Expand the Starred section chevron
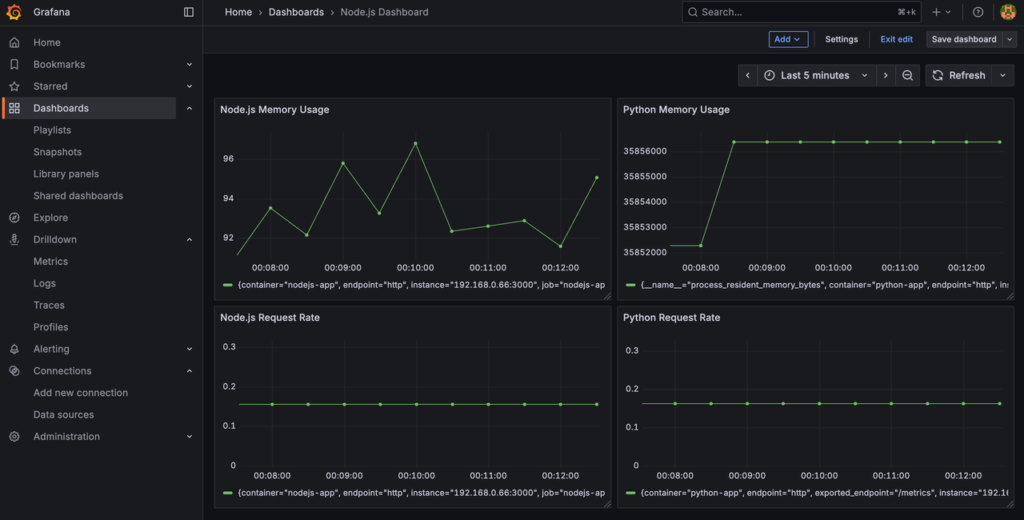This screenshot has width=1024, height=520. tap(189, 86)
